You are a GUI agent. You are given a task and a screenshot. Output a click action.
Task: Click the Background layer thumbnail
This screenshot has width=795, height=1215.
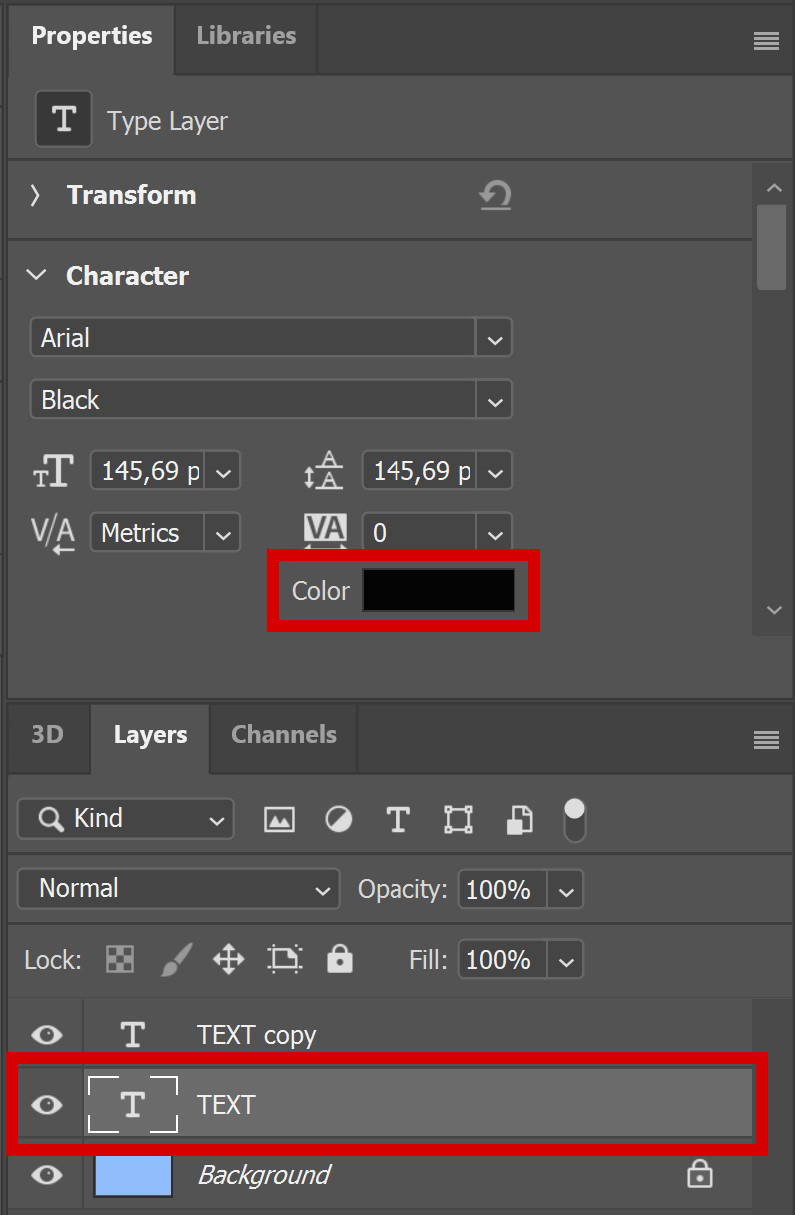tap(133, 1174)
